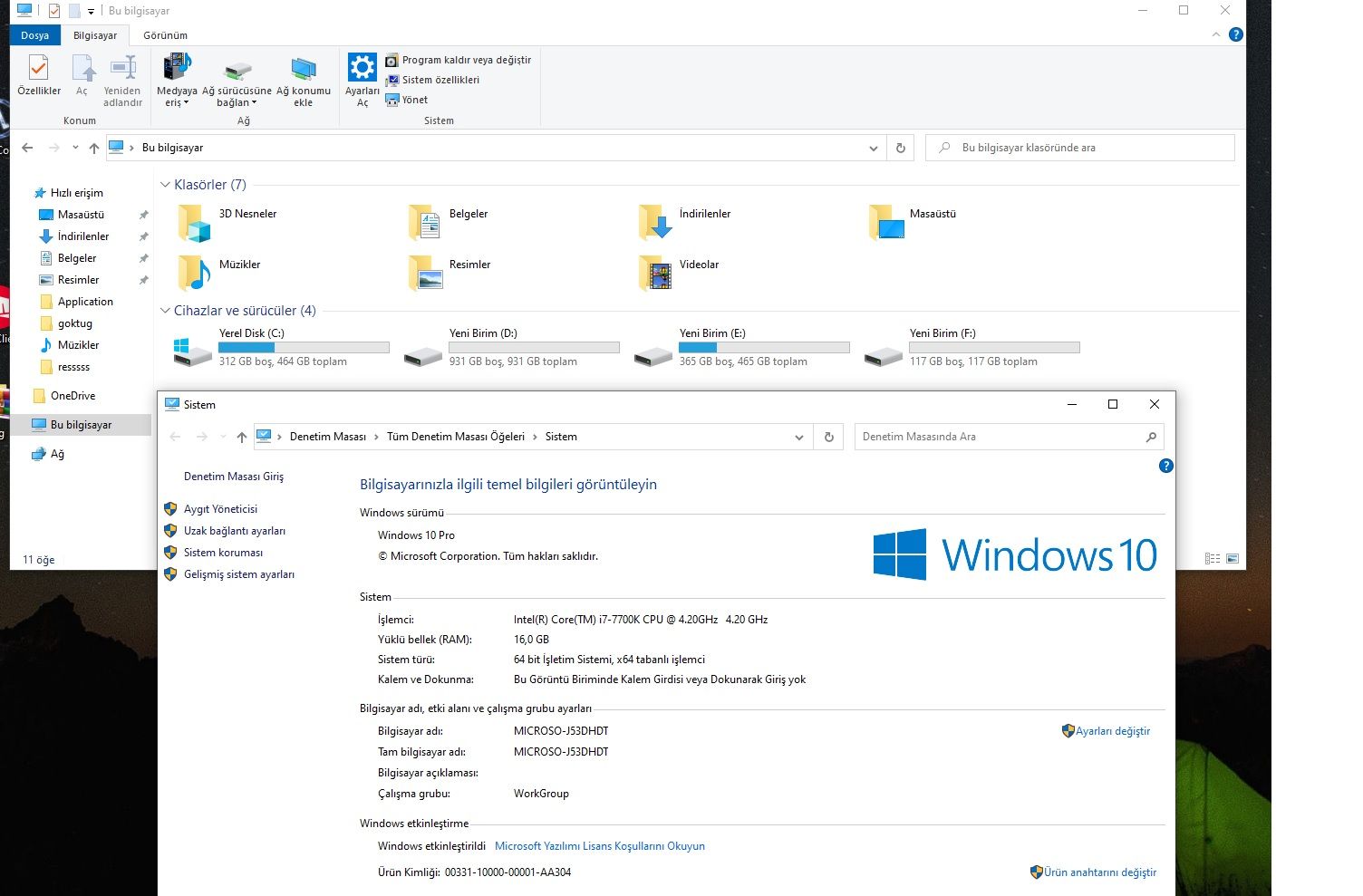Click Ayarları değiştir link
This screenshot has width=1363, height=896.
[1113, 731]
